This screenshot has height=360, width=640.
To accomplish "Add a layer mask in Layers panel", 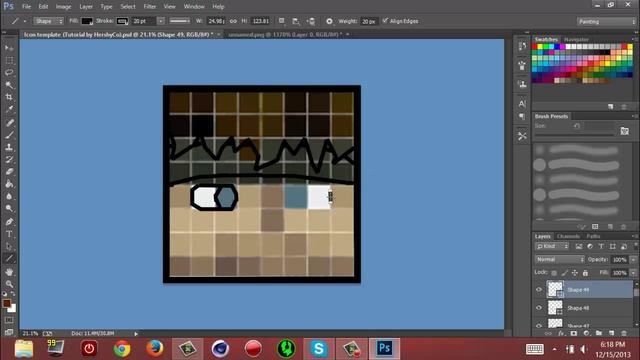I will tap(574, 333).
